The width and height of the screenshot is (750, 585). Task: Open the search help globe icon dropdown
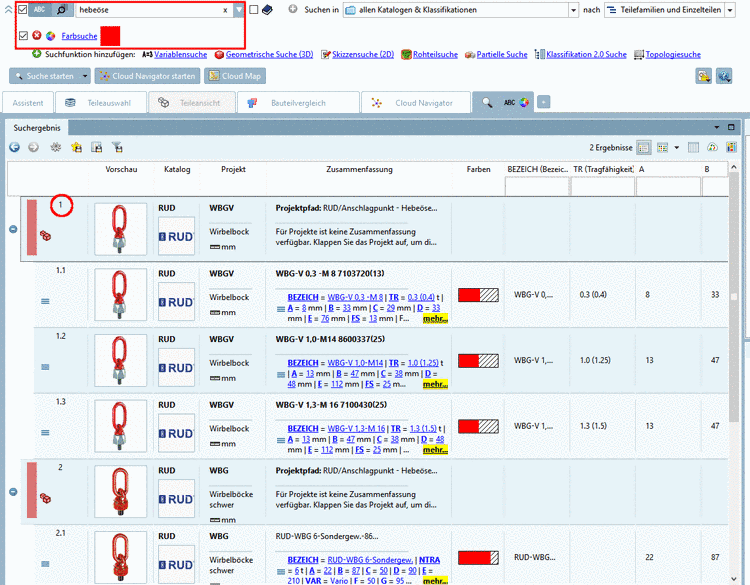click(724, 76)
